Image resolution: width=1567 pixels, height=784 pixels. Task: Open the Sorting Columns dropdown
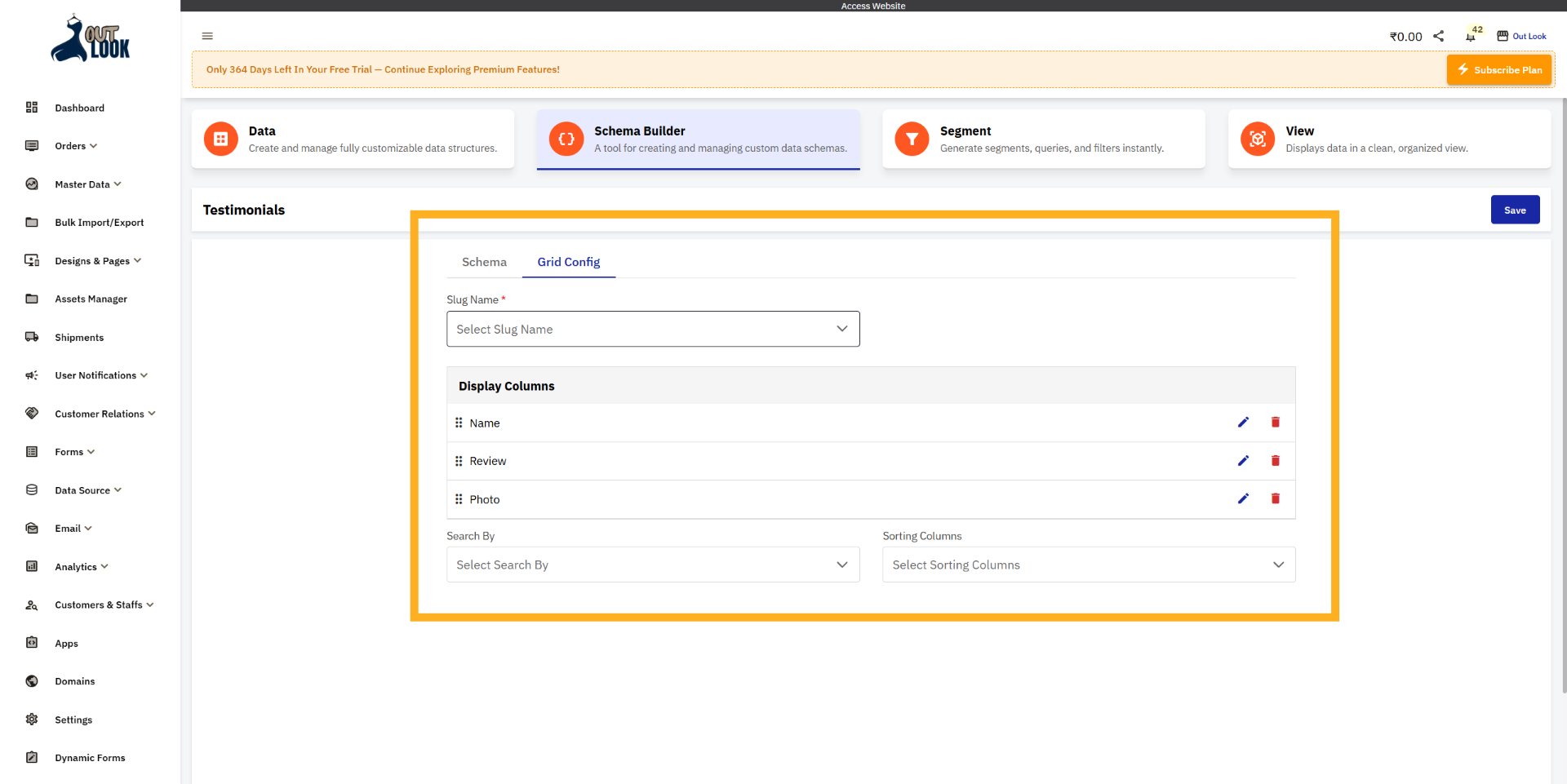pos(1088,565)
